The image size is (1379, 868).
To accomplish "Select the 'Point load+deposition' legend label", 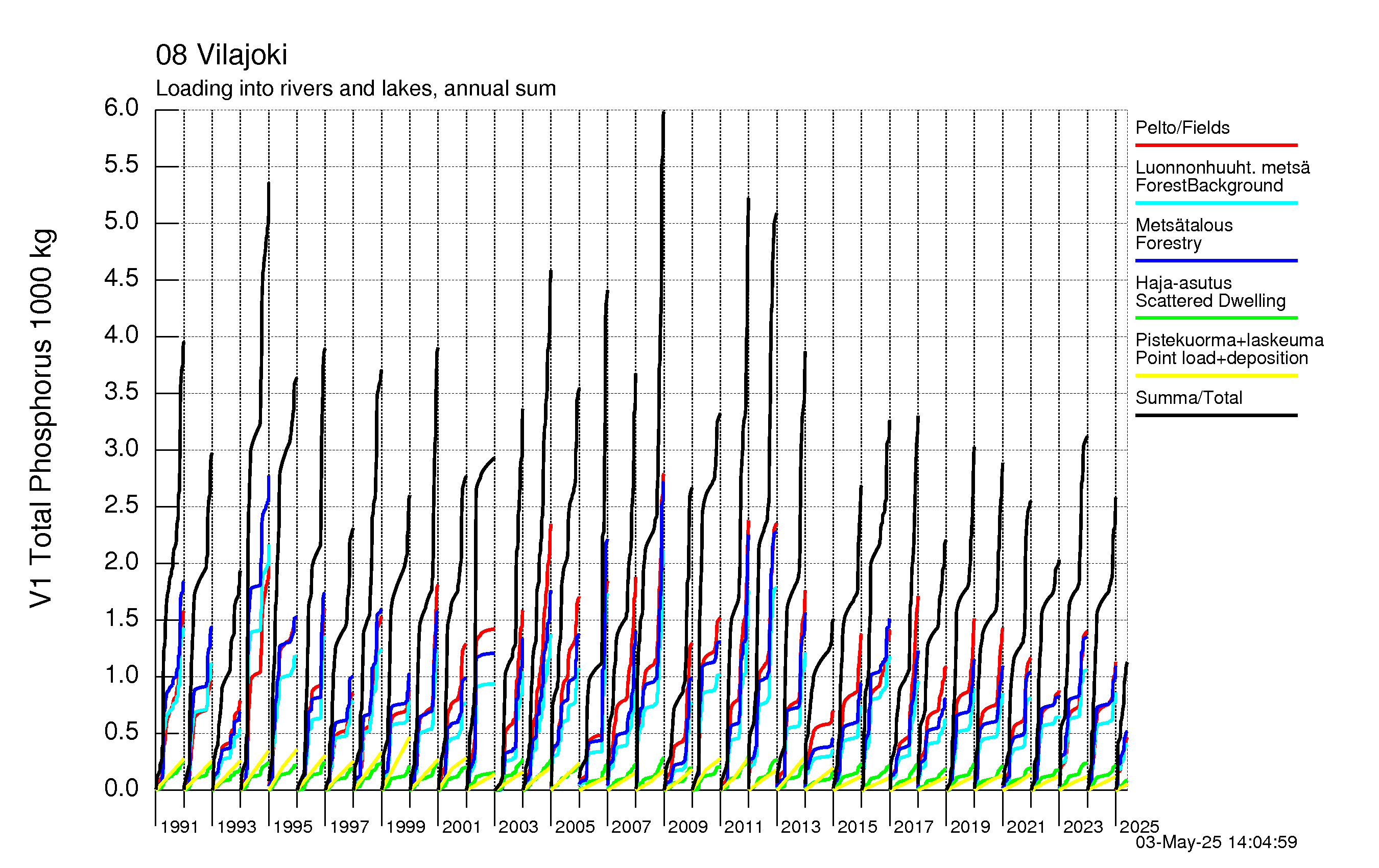I will [1222, 358].
